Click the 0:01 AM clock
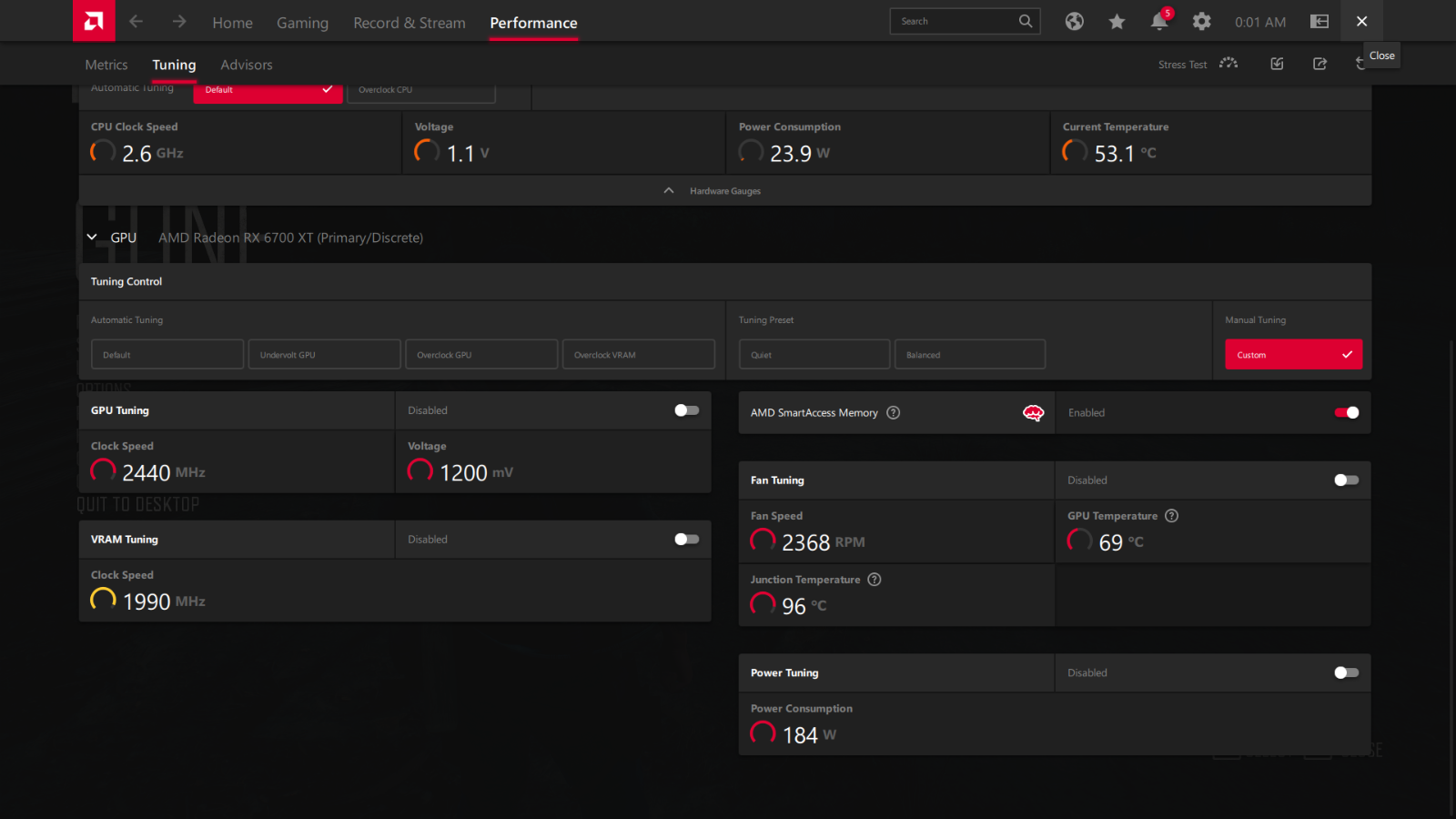 (x=1260, y=22)
